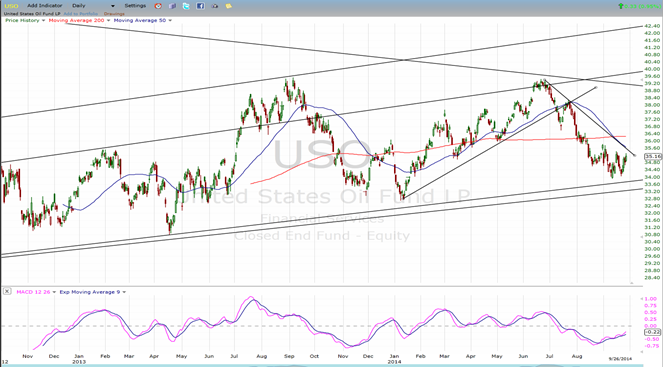Open the Settings menu
The image size is (663, 367).
(135, 6)
